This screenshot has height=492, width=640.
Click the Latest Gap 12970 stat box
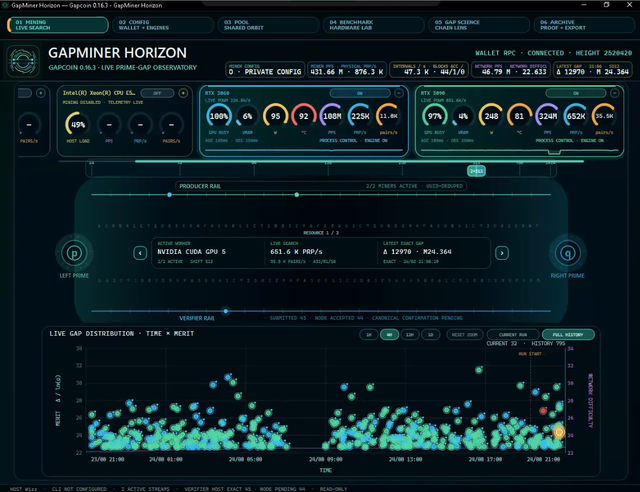point(592,69)
